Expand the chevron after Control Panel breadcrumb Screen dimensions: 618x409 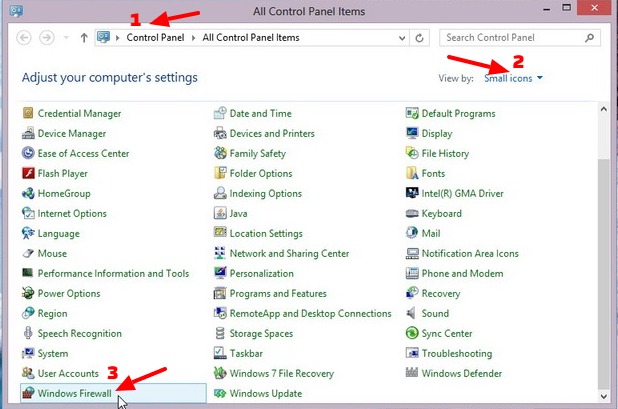click(x=193, y=38)
